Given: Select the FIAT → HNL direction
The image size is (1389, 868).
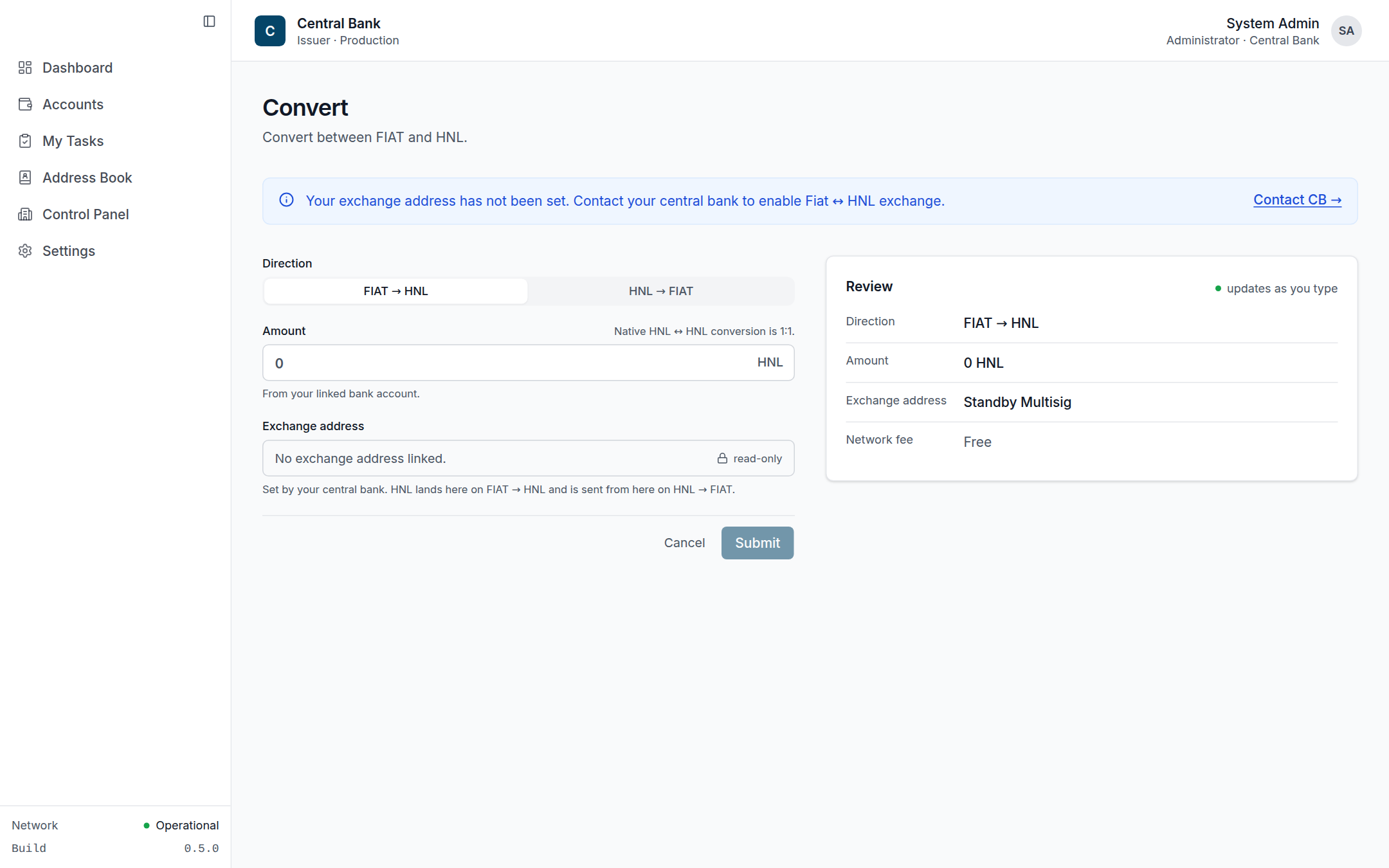Looking at the screenshot, I should 395,291.
